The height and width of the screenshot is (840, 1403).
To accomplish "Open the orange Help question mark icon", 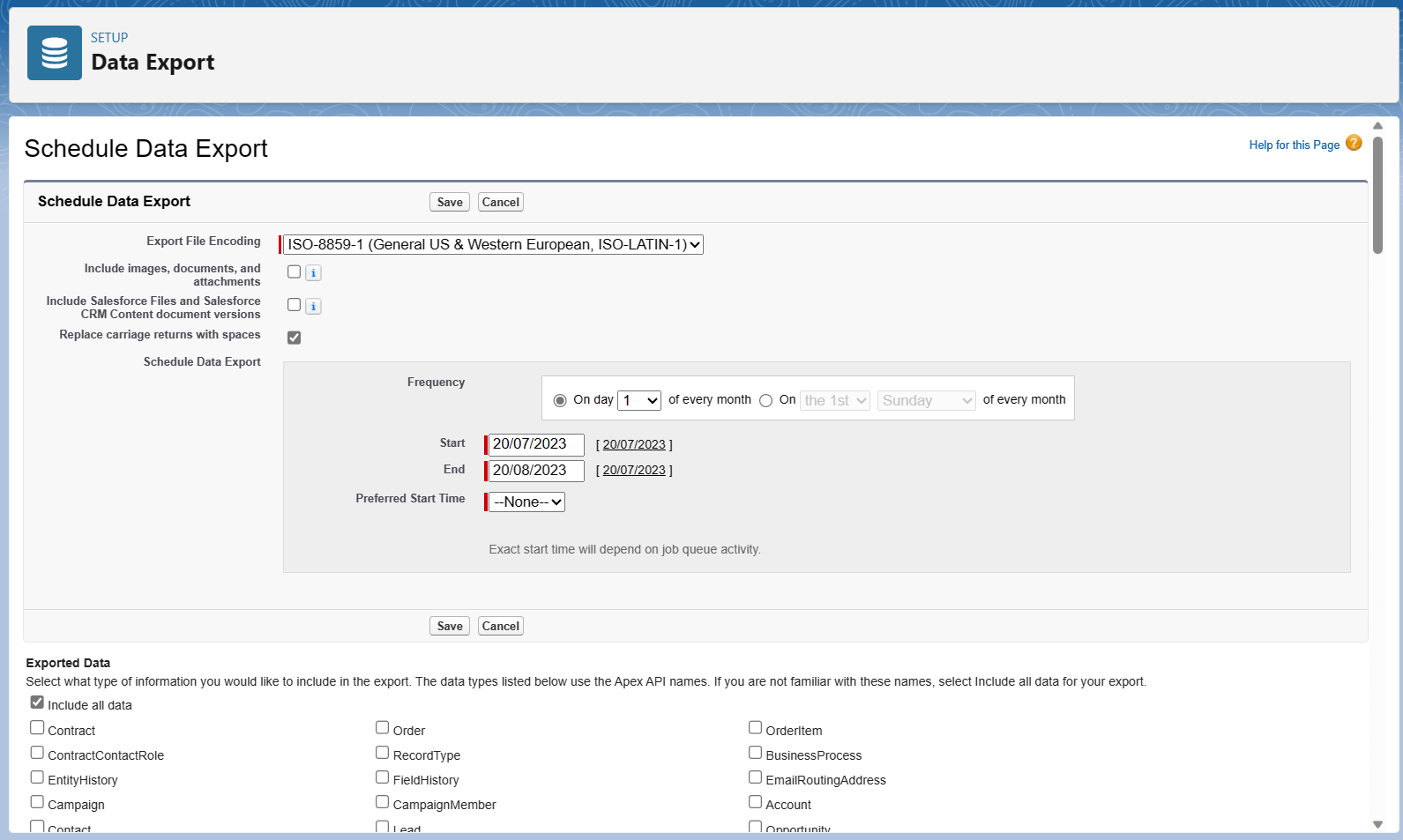I will [1354, 143].
